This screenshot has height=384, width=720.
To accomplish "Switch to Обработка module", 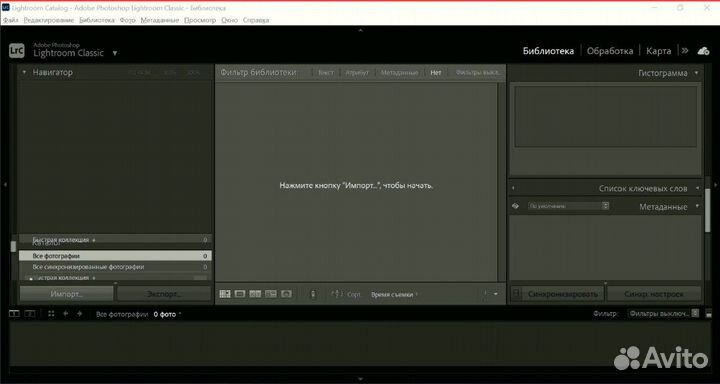I will (x=610, y=51).
